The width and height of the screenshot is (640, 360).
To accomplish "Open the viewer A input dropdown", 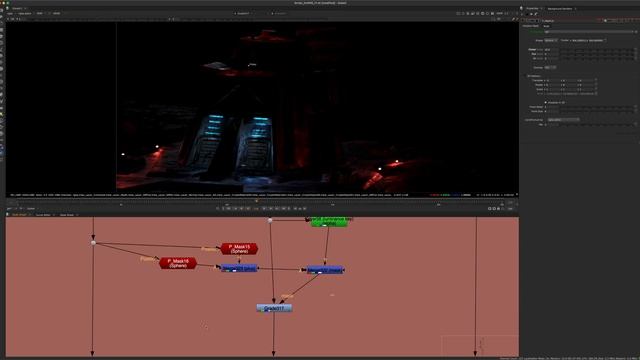I will coord(243,13).
